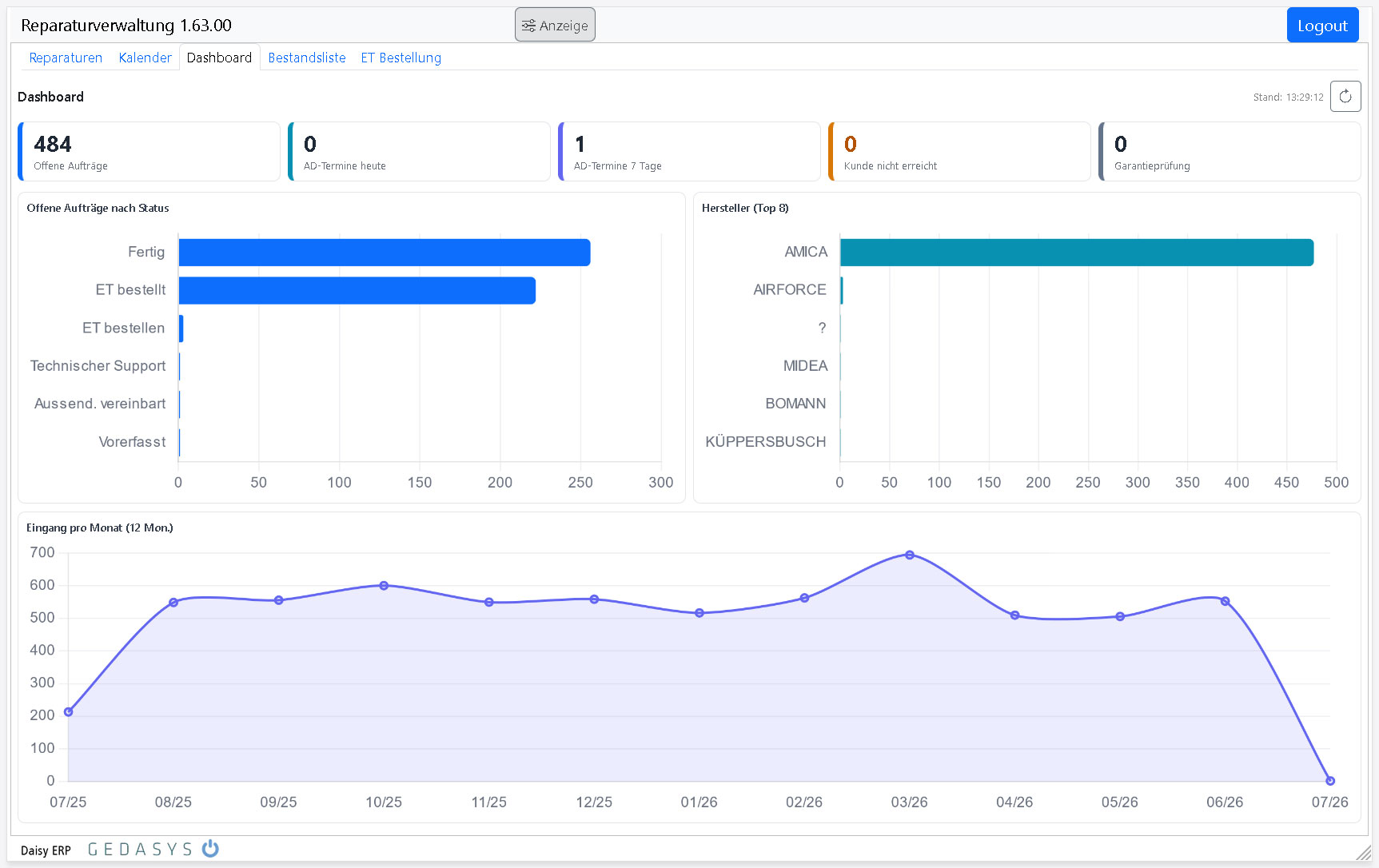1379x868 pixels.
Task: Open the Garantieprüfung card
Action: coord(1230,152)
